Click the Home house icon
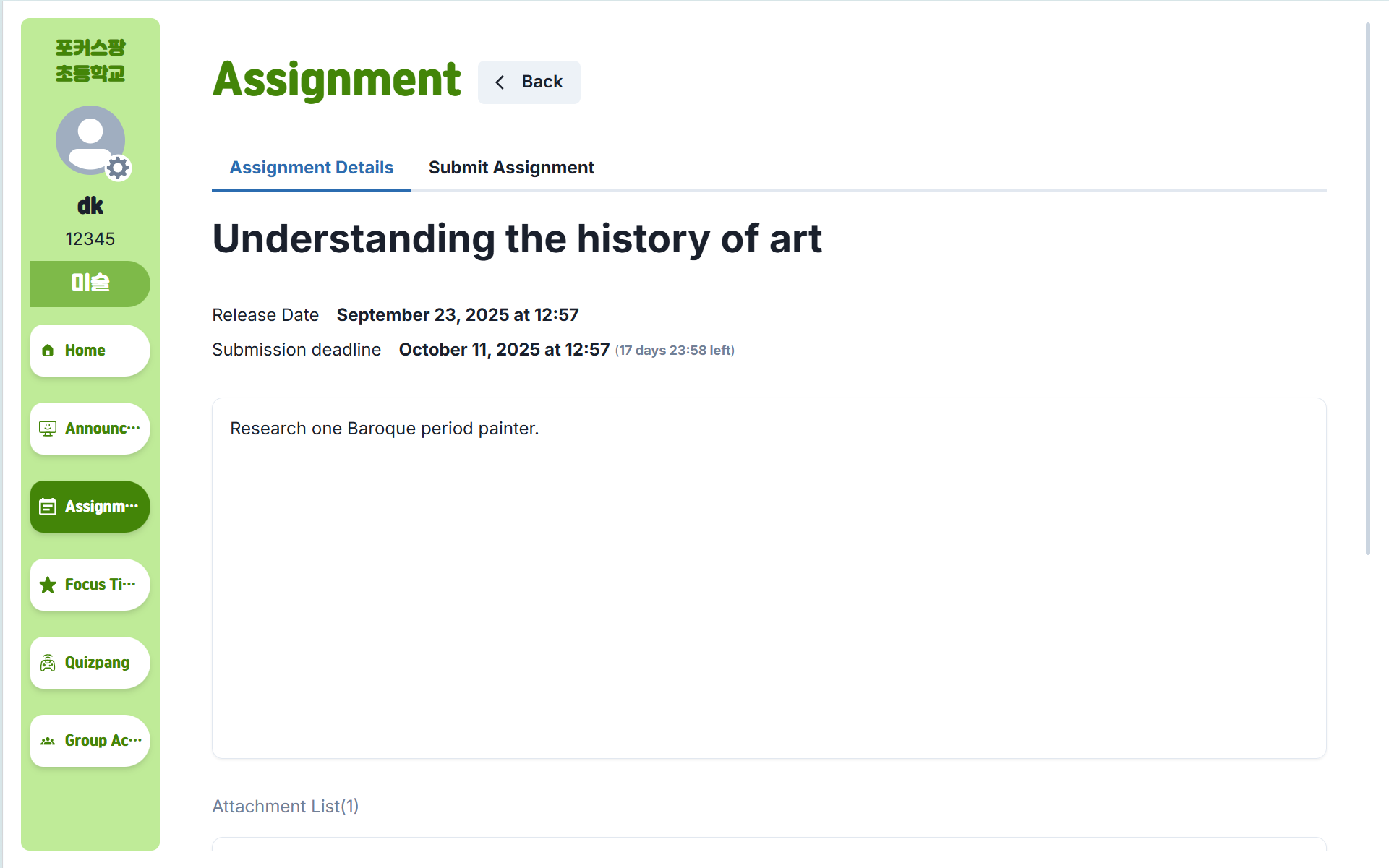Image resolution: width=1389 pixels, height=868 pixels. coord(48,351)
